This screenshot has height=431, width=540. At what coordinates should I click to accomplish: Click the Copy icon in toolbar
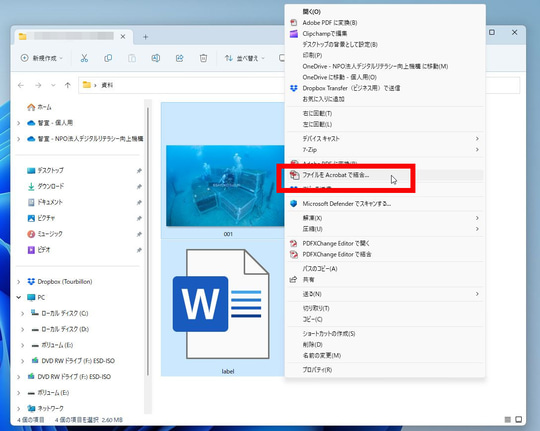(x=108, y=58)
